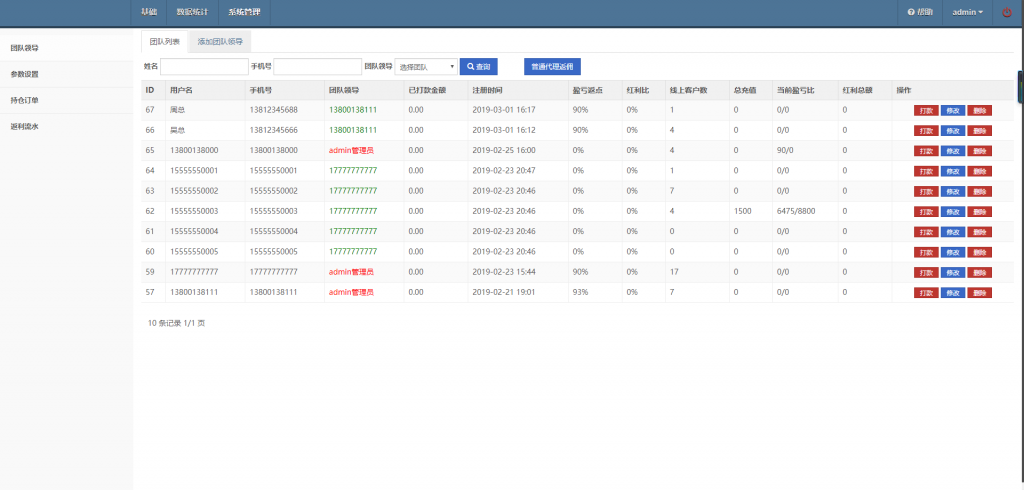
Task: Switch to the 添加团队领导 tab
Action: (219, 41)
